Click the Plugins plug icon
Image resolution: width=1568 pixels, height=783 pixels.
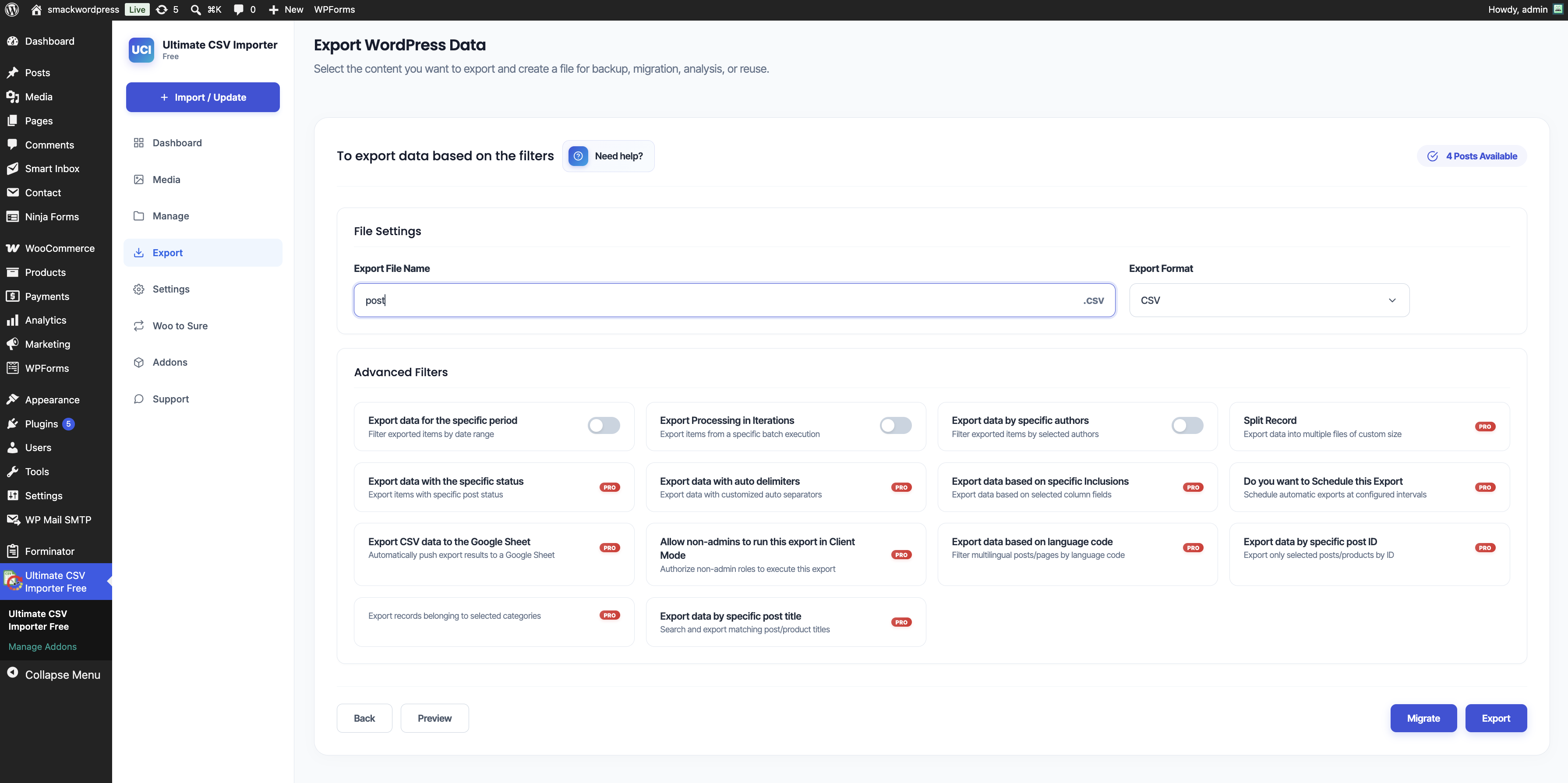12,423
